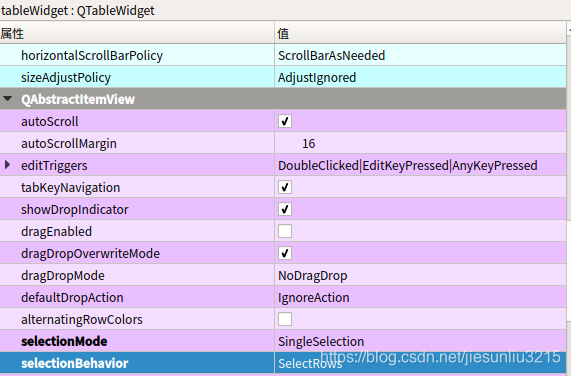This screenshot has width=571, height=376.
Task: Select the defaultDropAction property name
Action: point(72,297)
